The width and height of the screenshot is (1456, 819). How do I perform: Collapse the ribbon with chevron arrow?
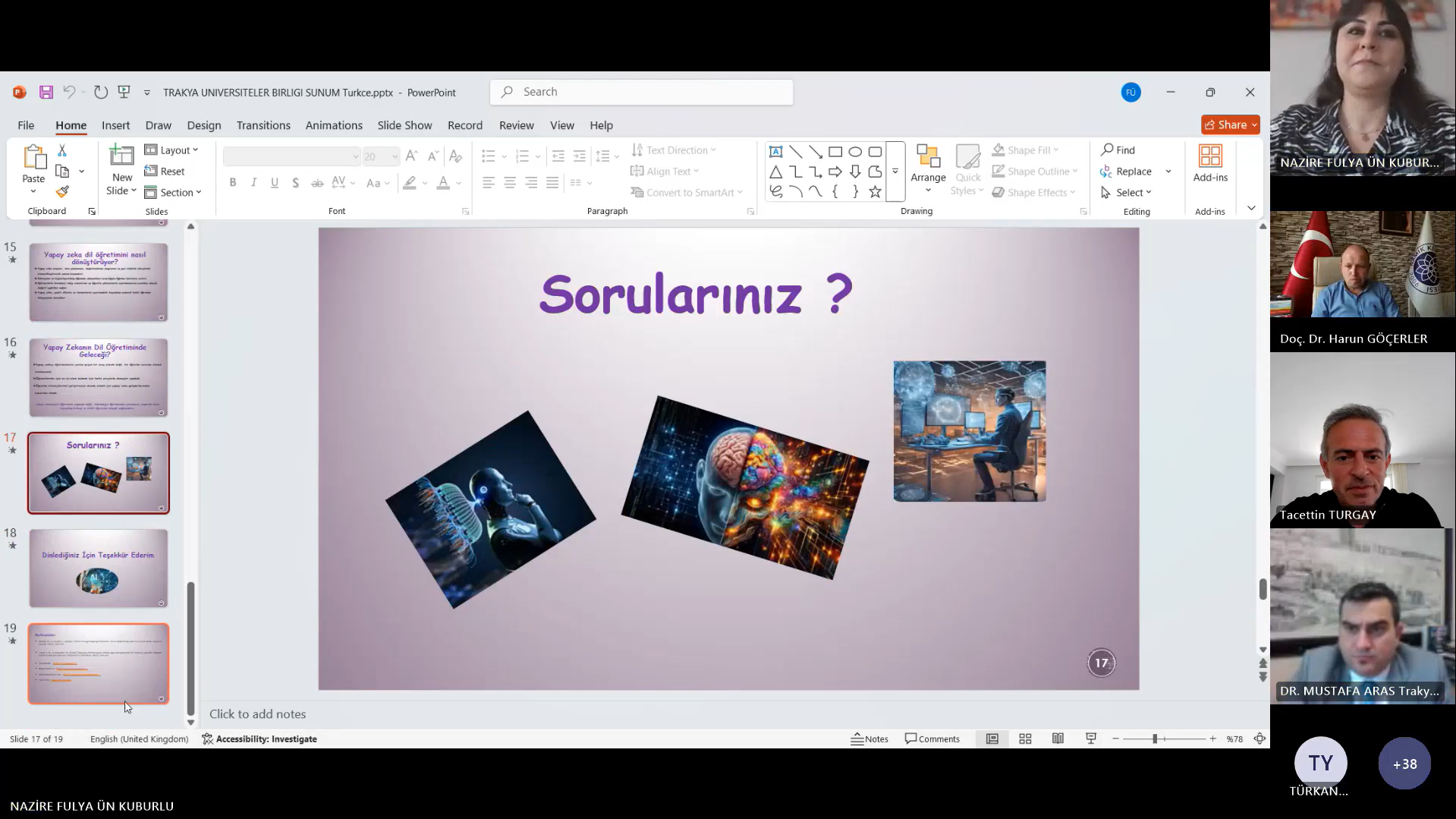click(x=1251, y=207)
